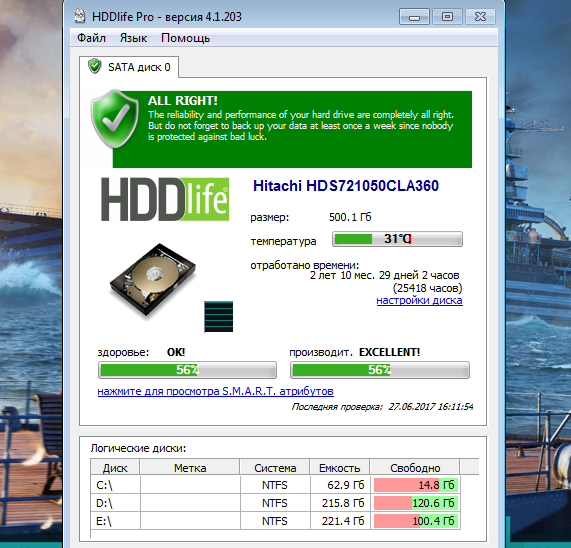Open the Файл menu

click(x=91, y=38)
